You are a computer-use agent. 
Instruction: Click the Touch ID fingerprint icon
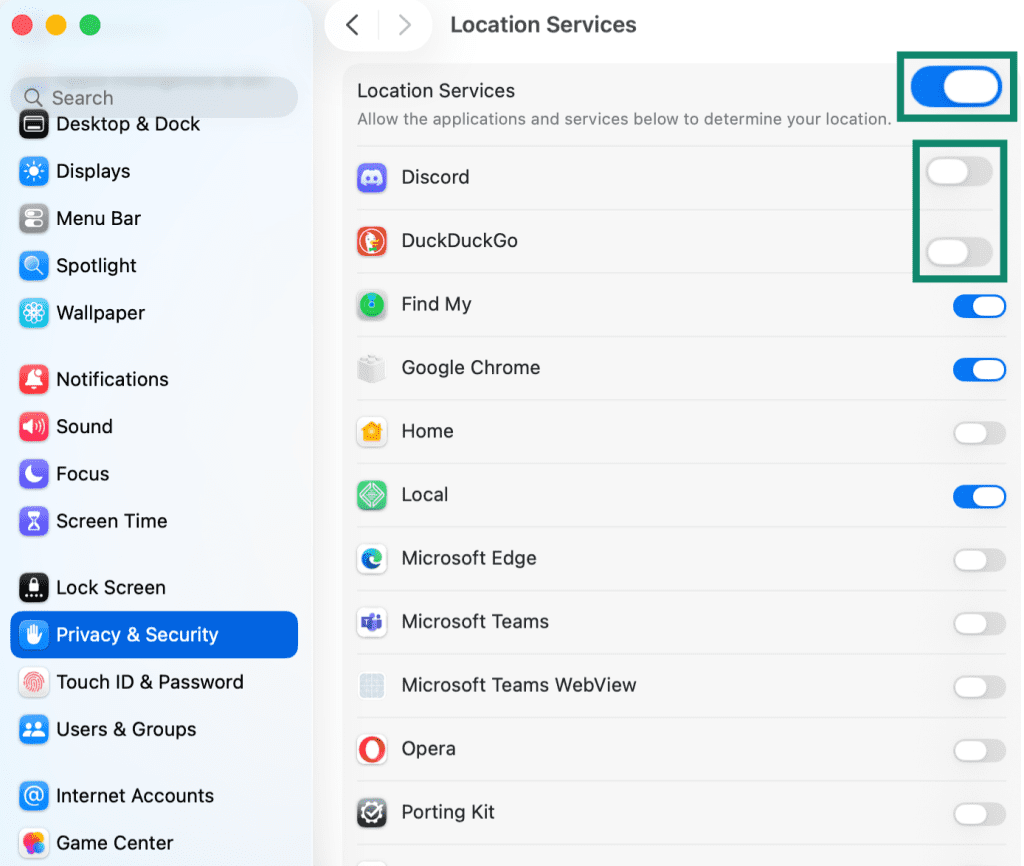[x=33, y=682]
